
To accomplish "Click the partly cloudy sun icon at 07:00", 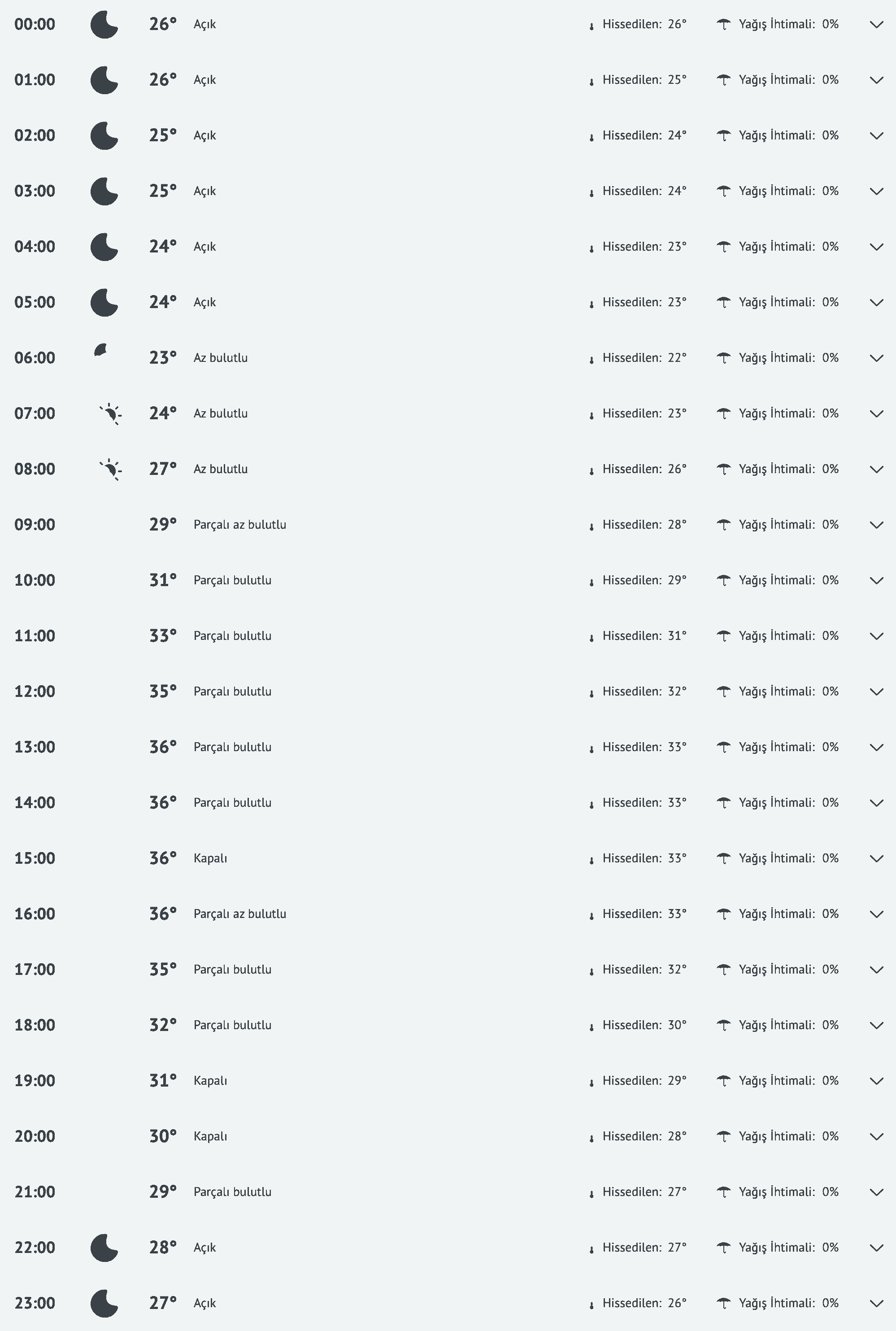I will coord(111,414).
